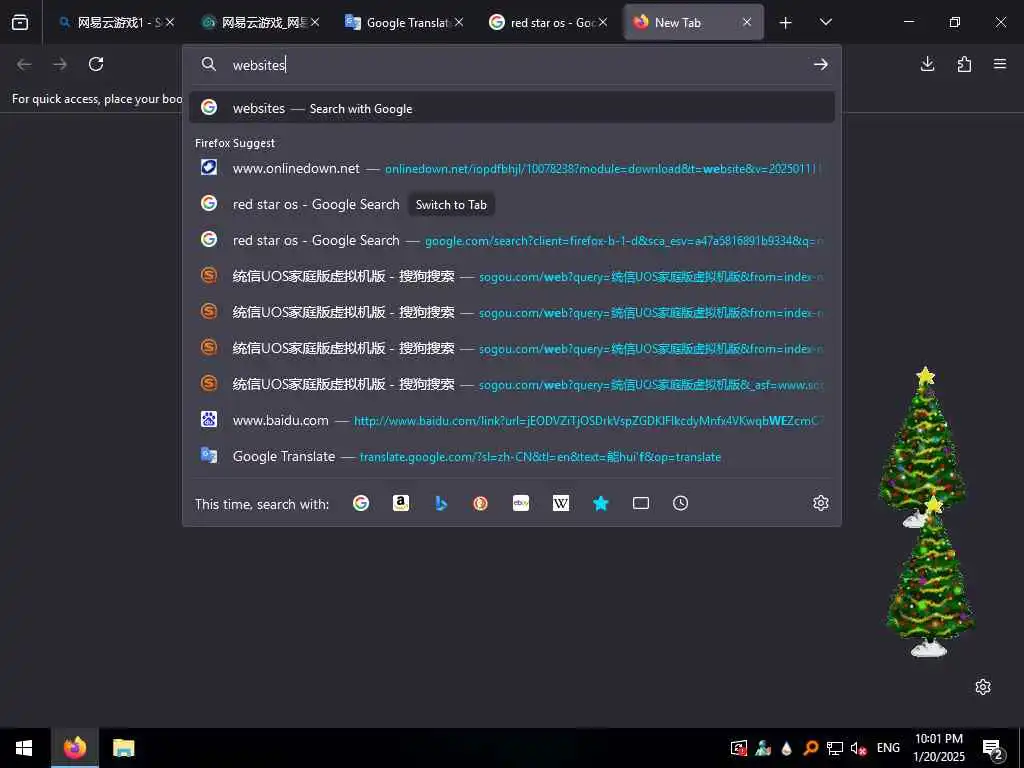Image resolution: width=1024 pixels, height=768 pixels.
Task: Open the Firefox application menu
Action: (1000, 64)
